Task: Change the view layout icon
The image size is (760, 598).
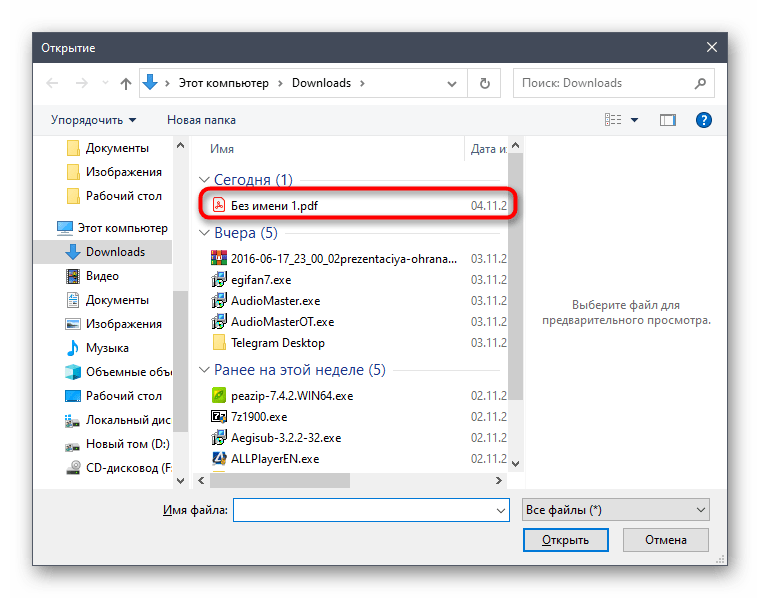Action: point(613,119)
